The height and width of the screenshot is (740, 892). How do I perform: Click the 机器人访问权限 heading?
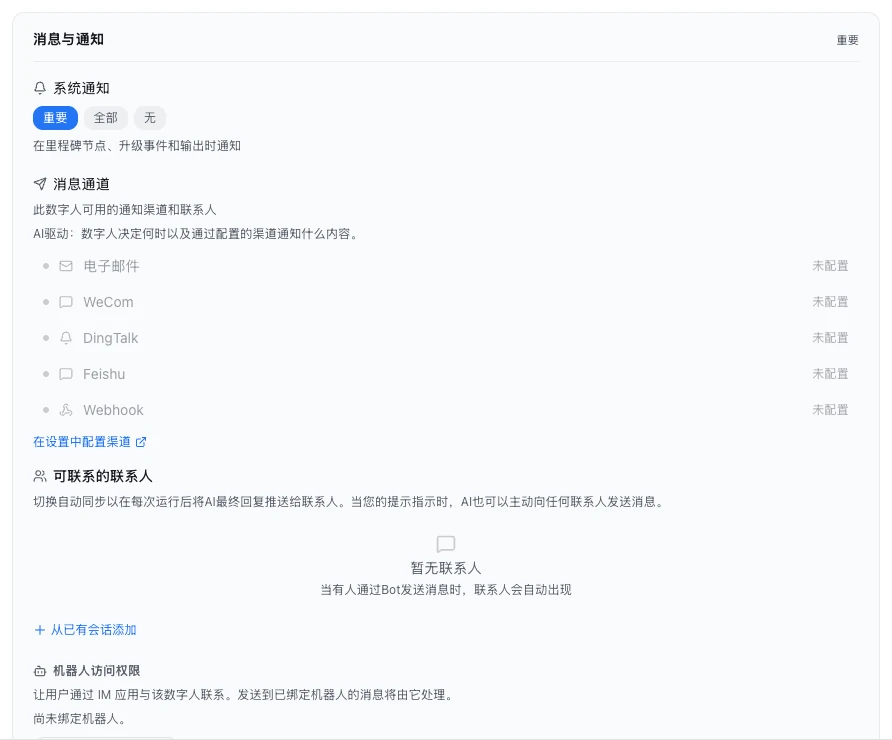[97, 671]
